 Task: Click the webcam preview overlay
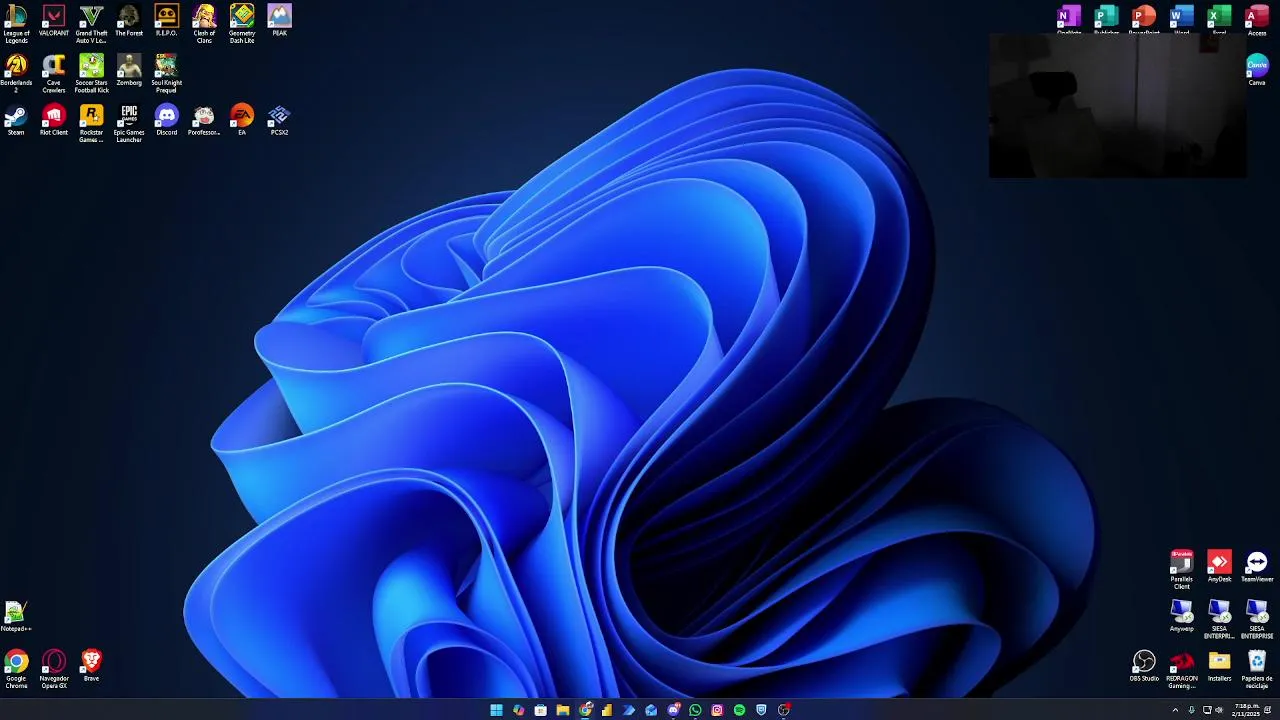point(1118,105)
